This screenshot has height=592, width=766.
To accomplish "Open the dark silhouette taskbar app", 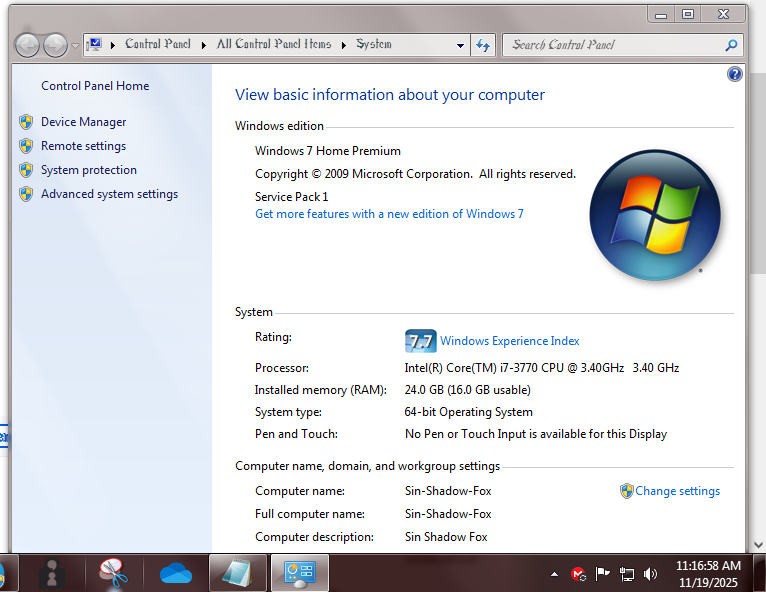I will 51,573.
